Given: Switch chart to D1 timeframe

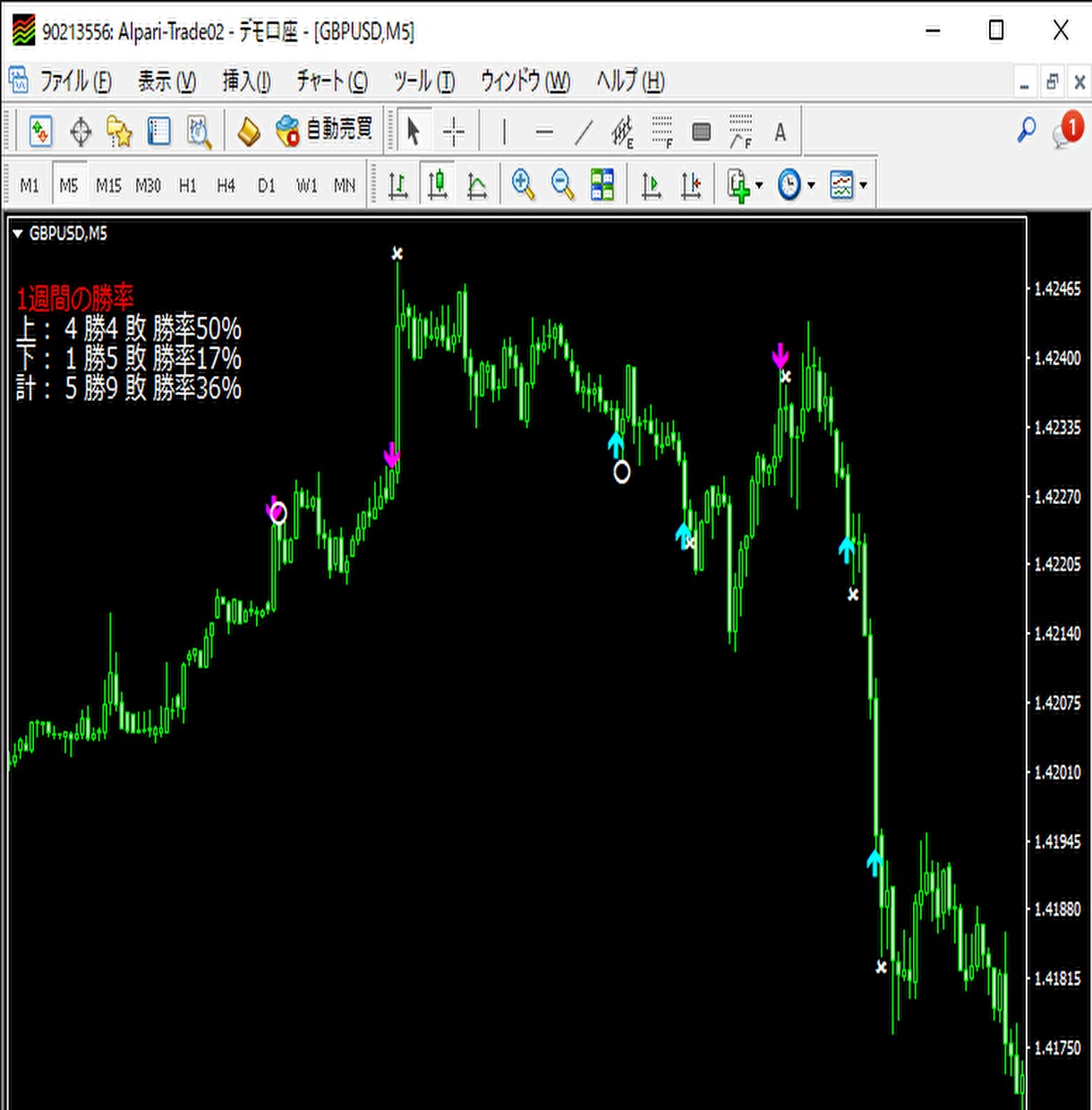Looking at the screenshot, I should [266, 185].
